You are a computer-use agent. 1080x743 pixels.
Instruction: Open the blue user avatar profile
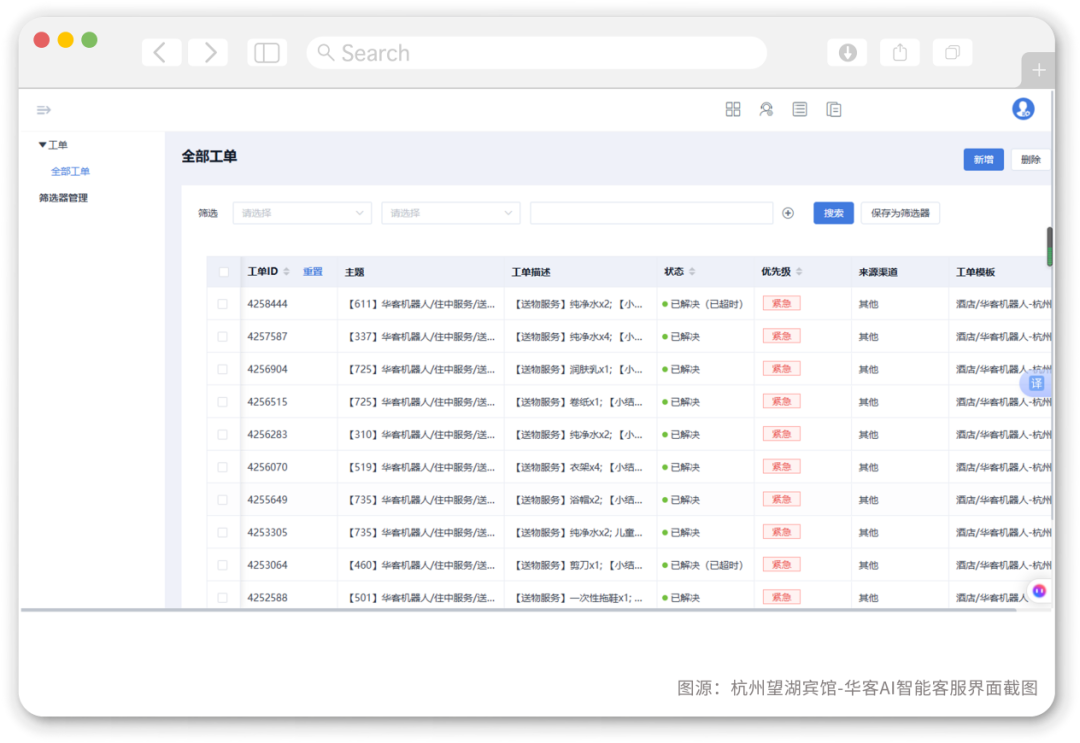pos(1023,109)
